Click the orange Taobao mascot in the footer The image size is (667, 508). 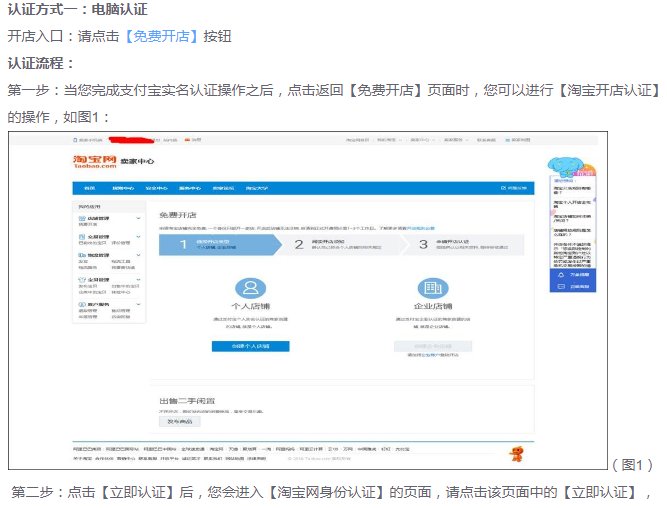517,454
